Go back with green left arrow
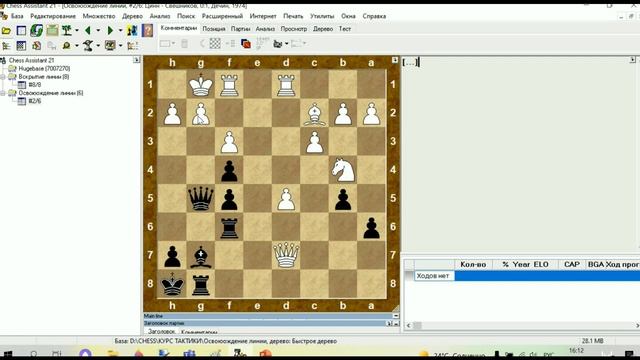 click(87, 31)
